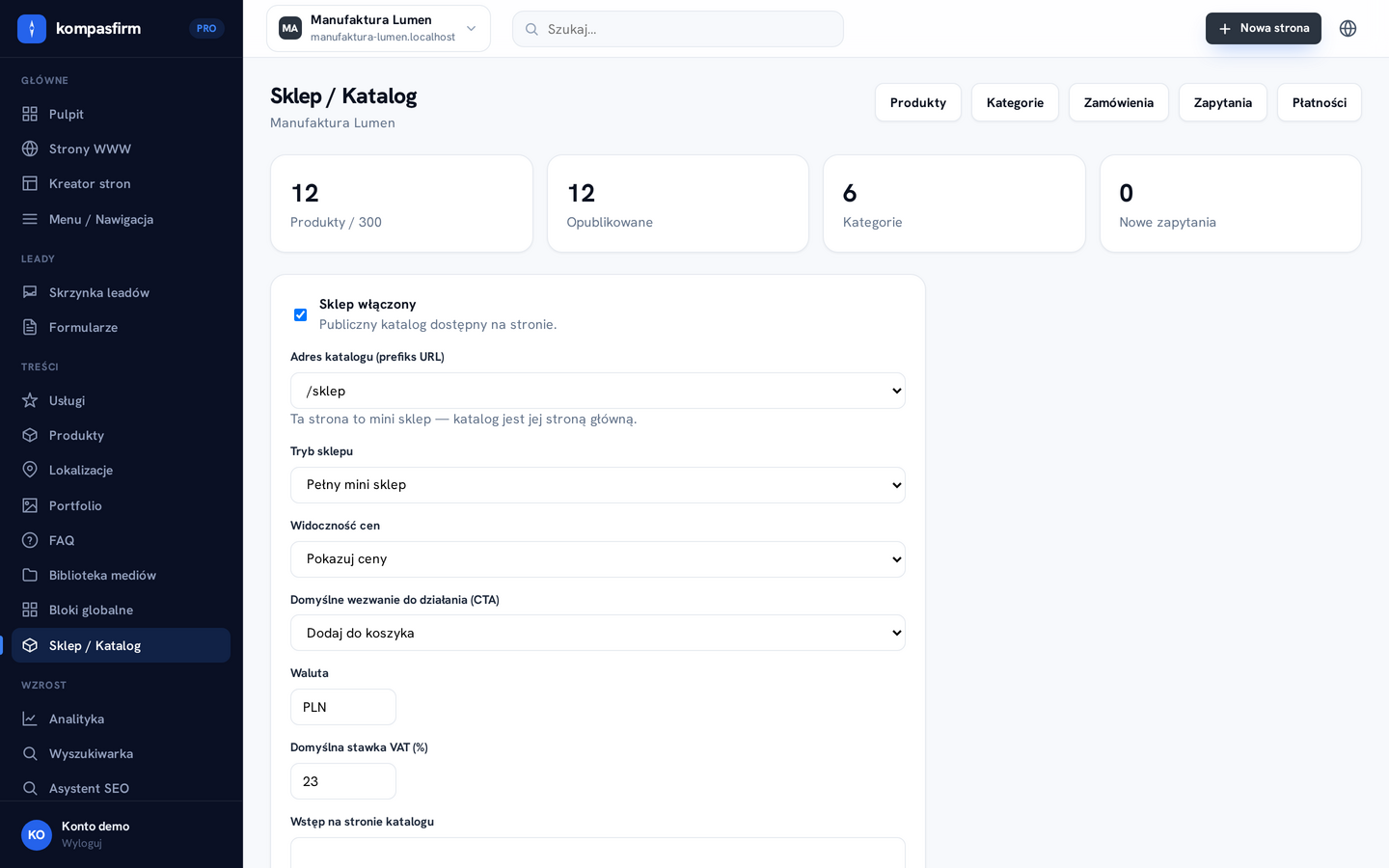
Task: Click the Portfolio image icon
Action: (x=30, y=505)
